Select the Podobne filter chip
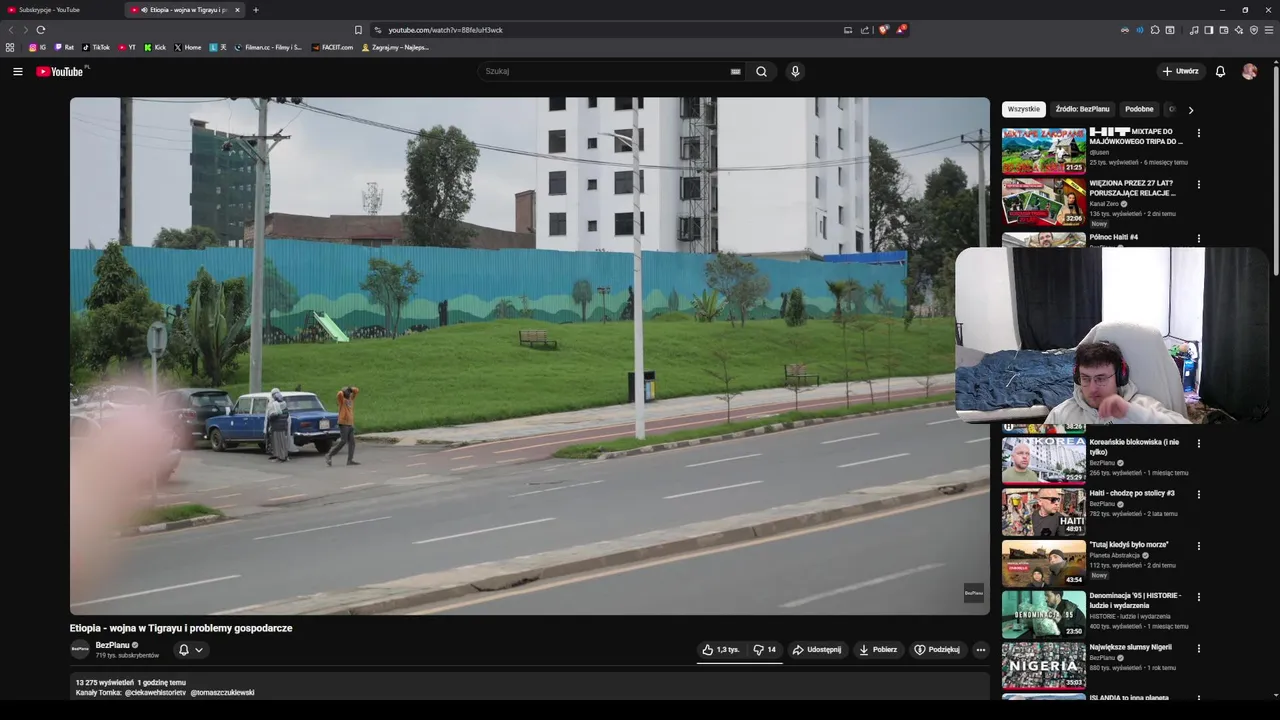The height and width of the screenshot is (720, 1280). point(1139,109)
